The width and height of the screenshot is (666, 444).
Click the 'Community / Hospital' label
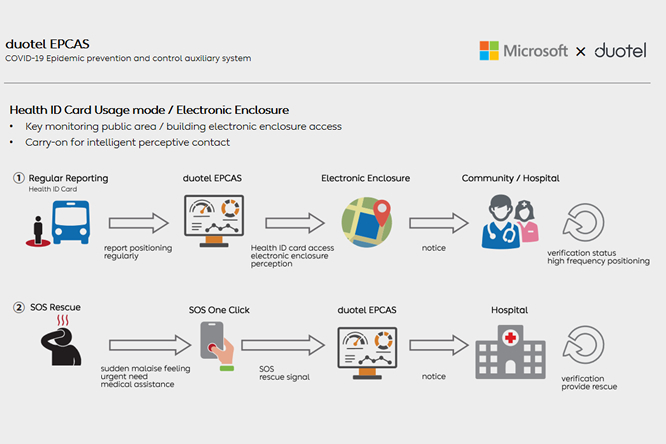pos(511,178)
